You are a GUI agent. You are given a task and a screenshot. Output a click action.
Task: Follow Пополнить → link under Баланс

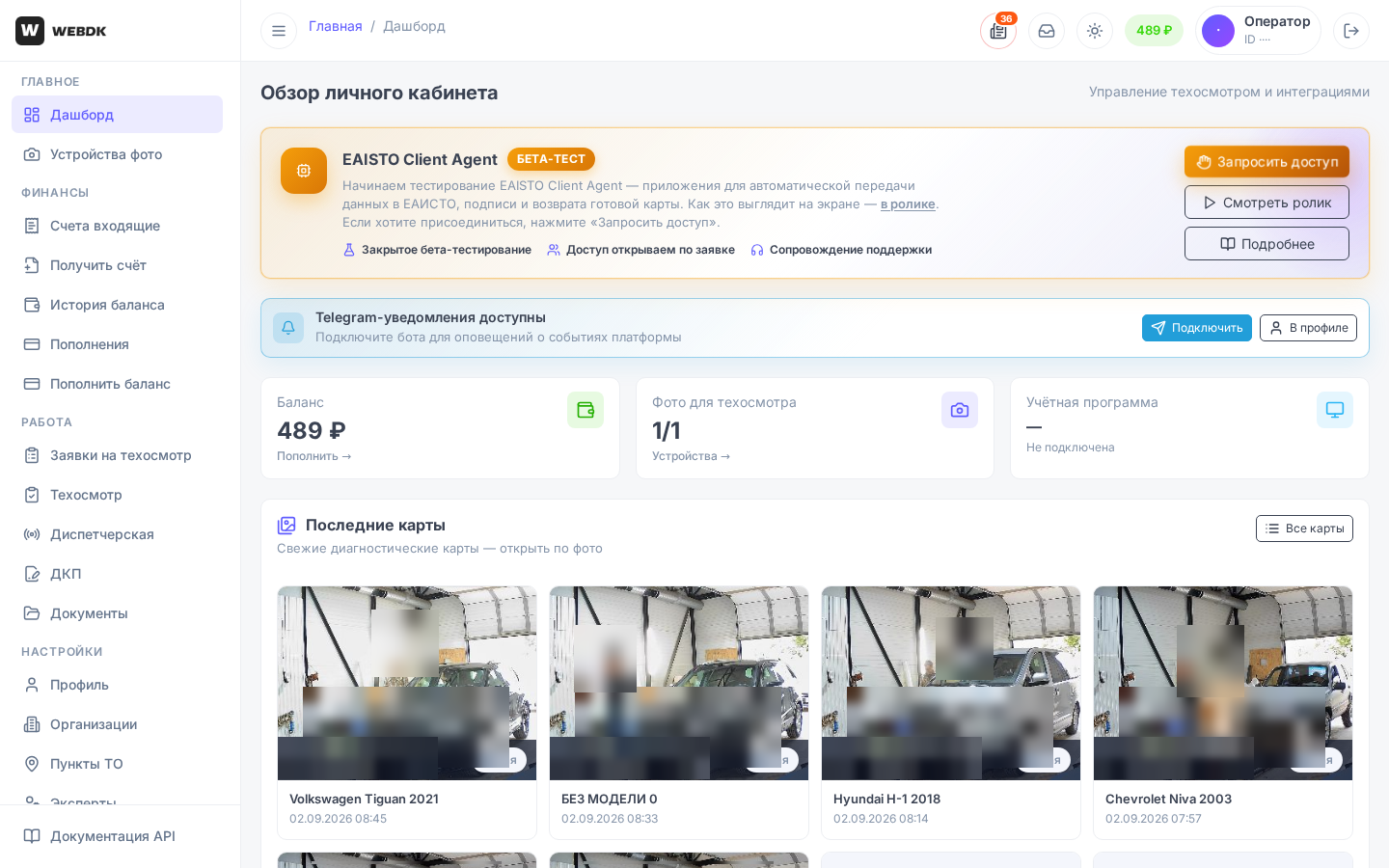[x=314, y=456]
